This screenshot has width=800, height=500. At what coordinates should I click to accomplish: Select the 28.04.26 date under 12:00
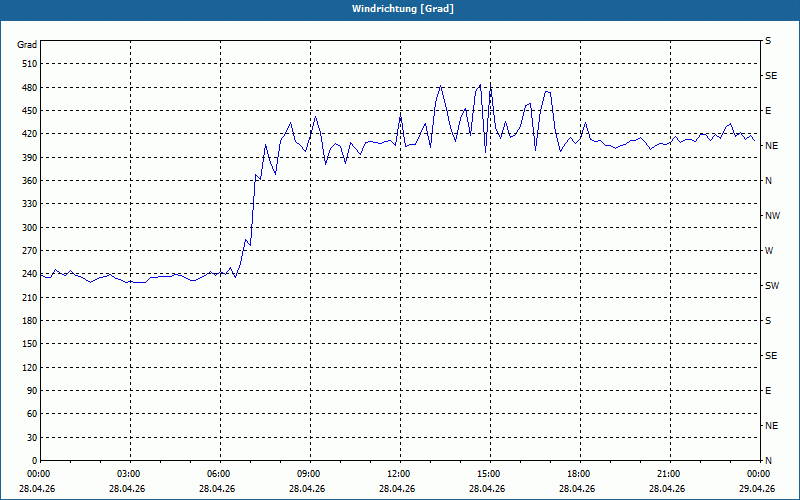point(398,489)
